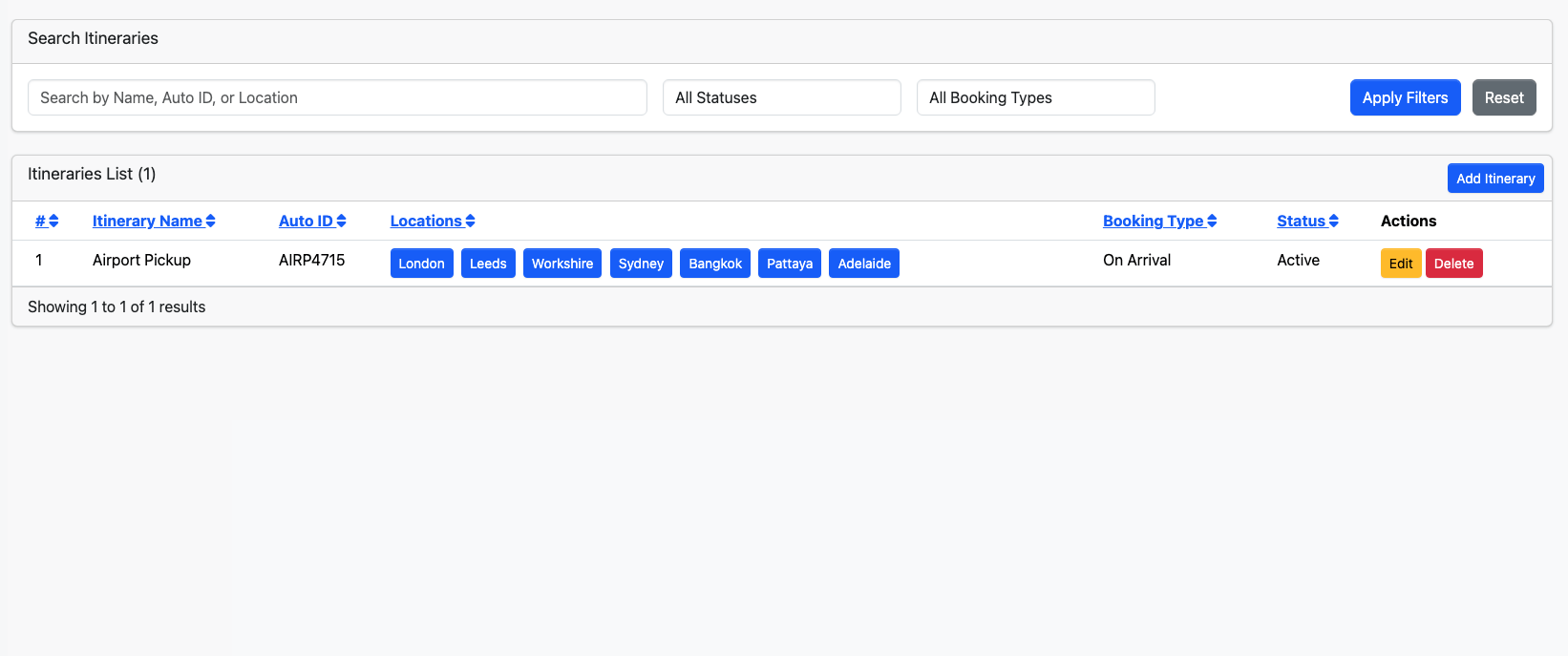Click the London location badge
Viewport: 1568px width, 656px height.
coord(421,264)
